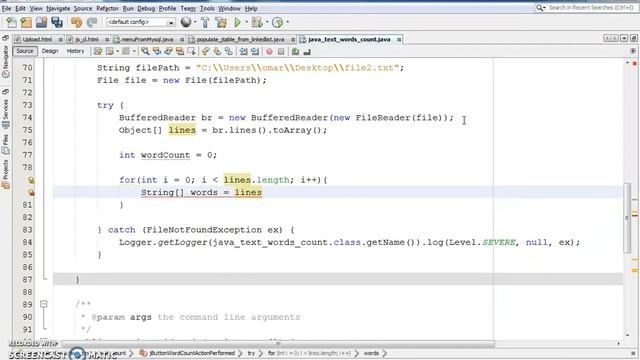Click the 'words' breadcrumb in status bar
The width and height of the screenshot is (640, 360).
[x=371, y=353]
